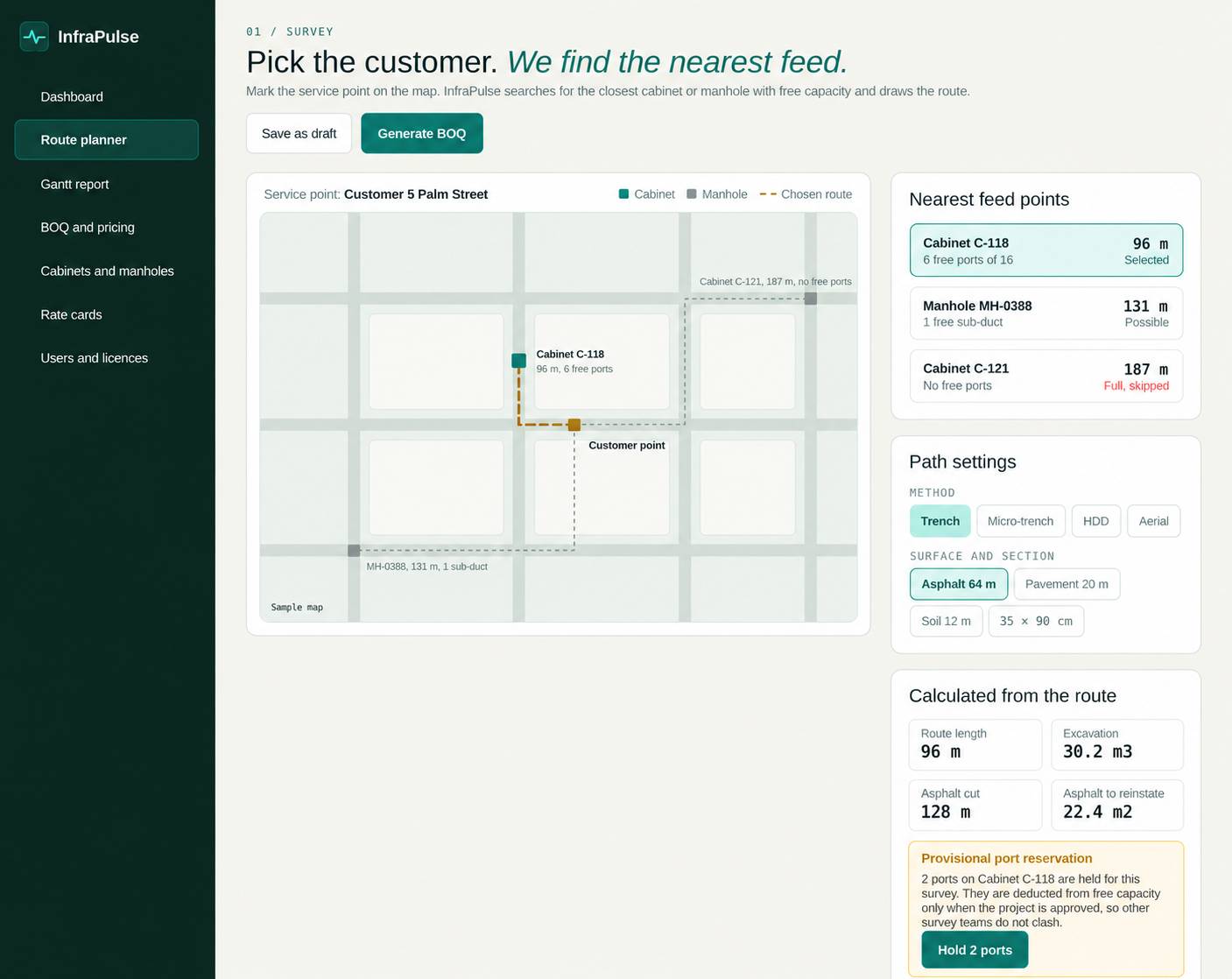Hold 2 ports on Cabinet C-118
Screen dimensions: 1232x979
pos(975,950)
